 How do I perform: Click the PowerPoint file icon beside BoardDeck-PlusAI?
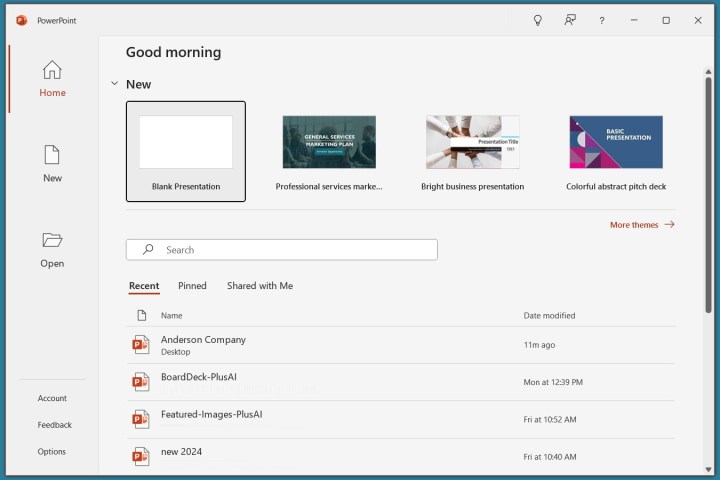click(141, 382)
